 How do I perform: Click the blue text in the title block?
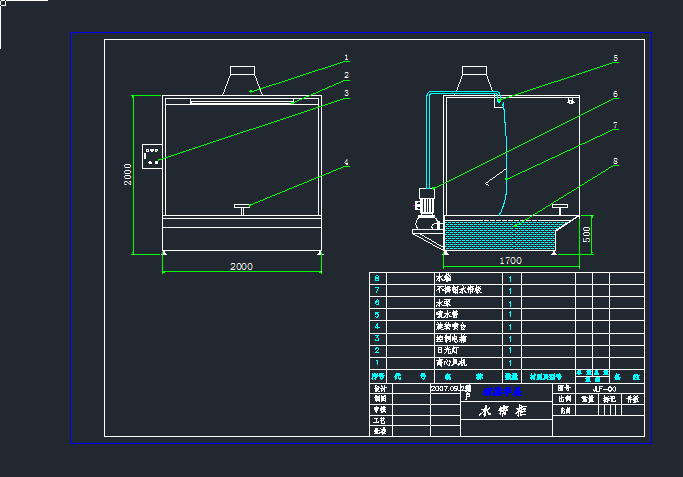503,393
